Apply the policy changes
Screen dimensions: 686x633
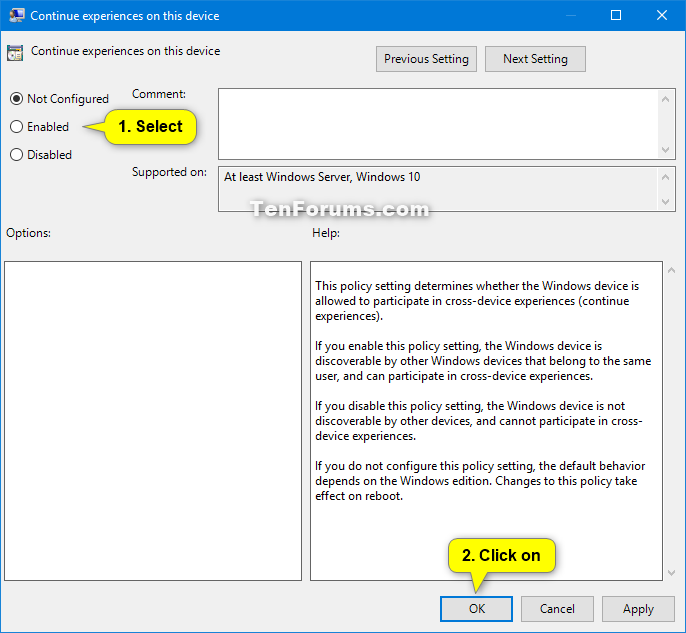click(638, 609)
